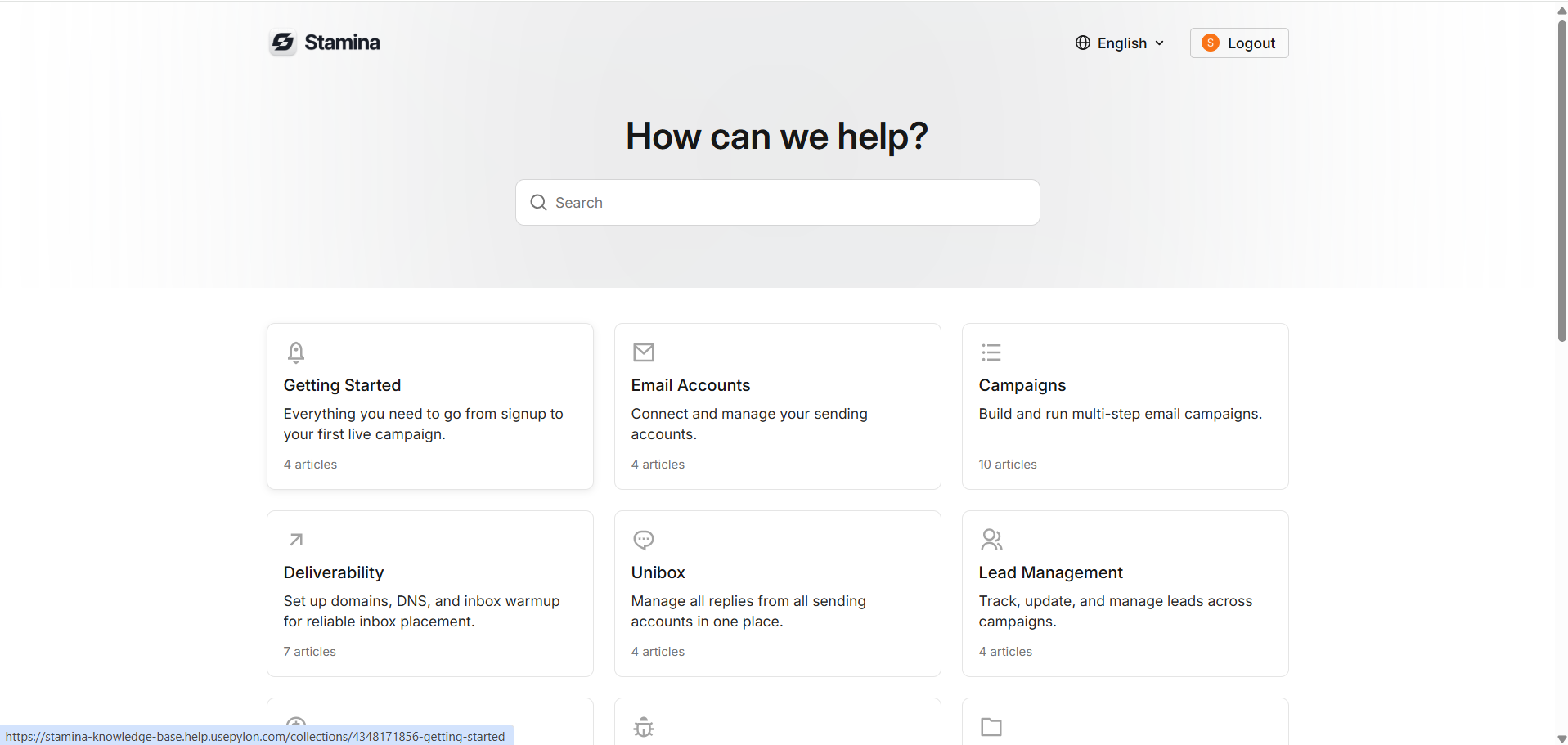This screenshot has height=745, width=1568.
Task: Open the Email Accounts collection
Action: [778, 406]
